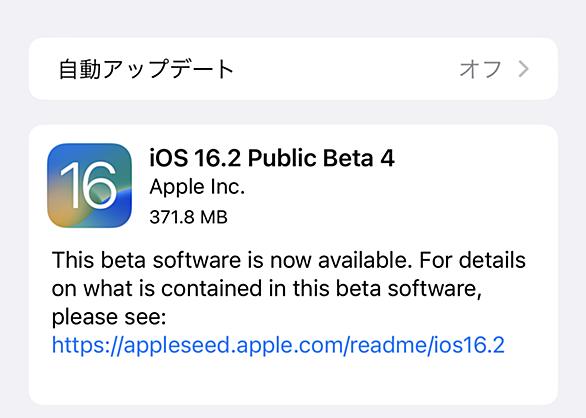Viewport: 586px width, 418px height.
Task: Open the appleseed.apple.com readme link
Action: click(x=278, y=345)
